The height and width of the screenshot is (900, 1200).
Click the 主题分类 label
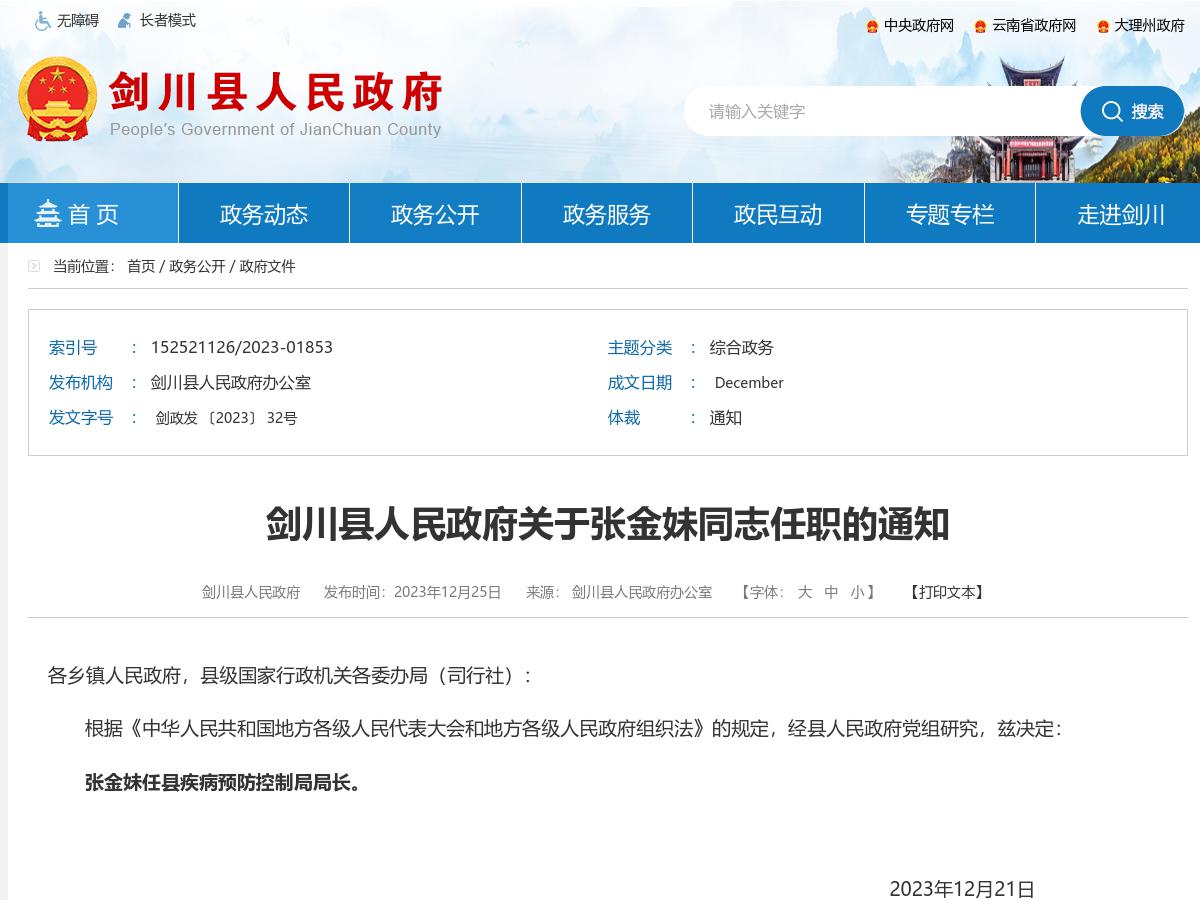coord(640,347)
